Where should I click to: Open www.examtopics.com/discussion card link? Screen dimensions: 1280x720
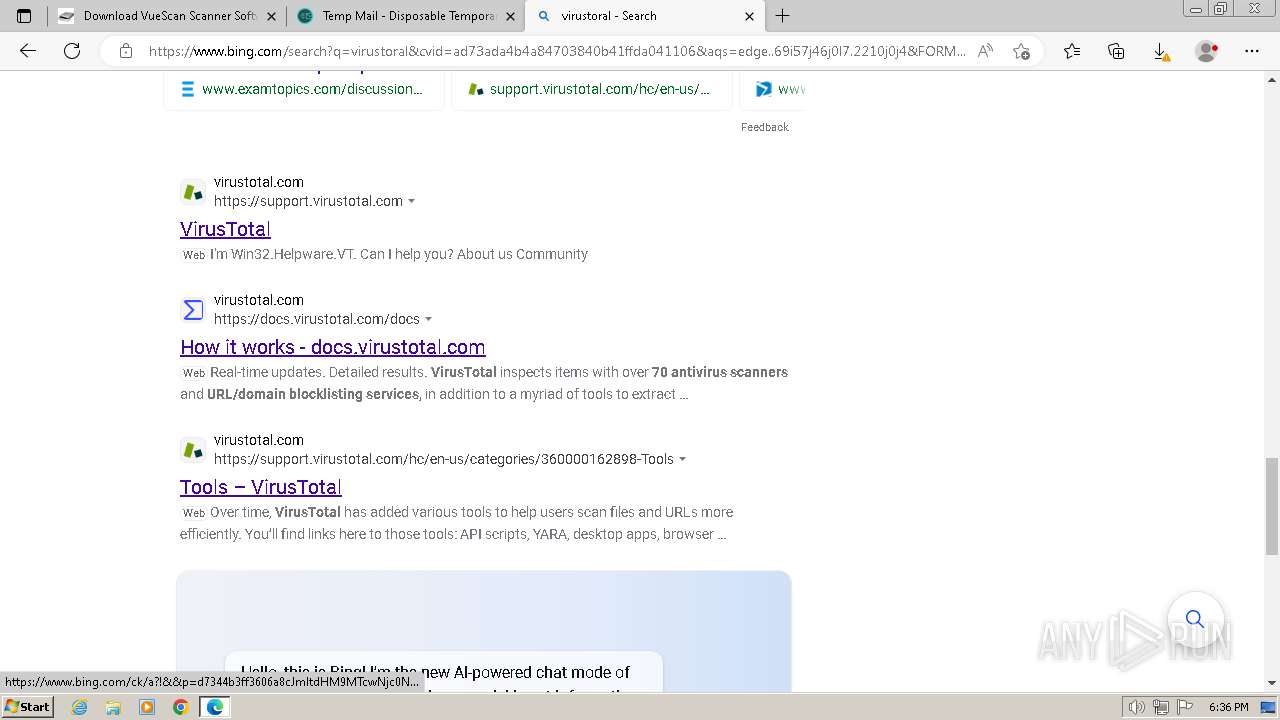pyautogui.click(x=312, y=89)
